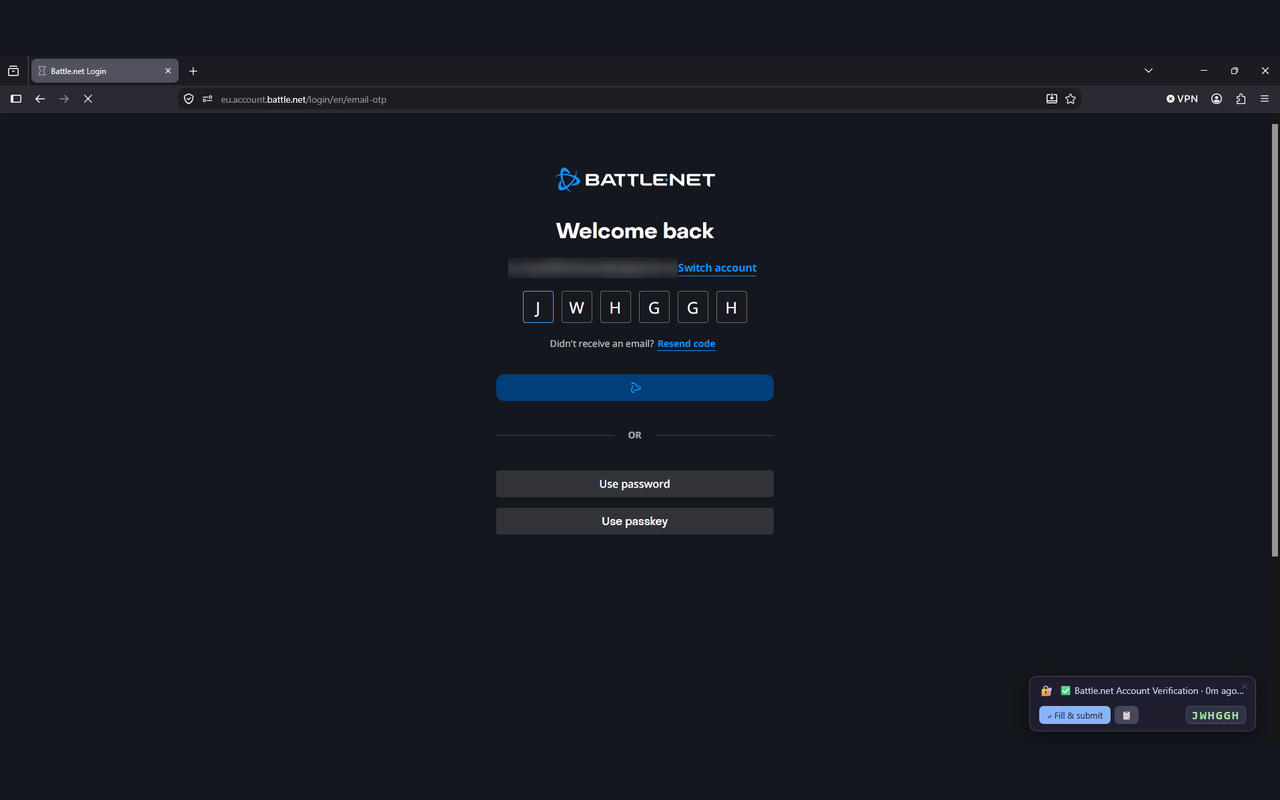Click the Resend code link
Image resolution: width=1280 pixels, height=800 pixels.
(x=686, y=344)
